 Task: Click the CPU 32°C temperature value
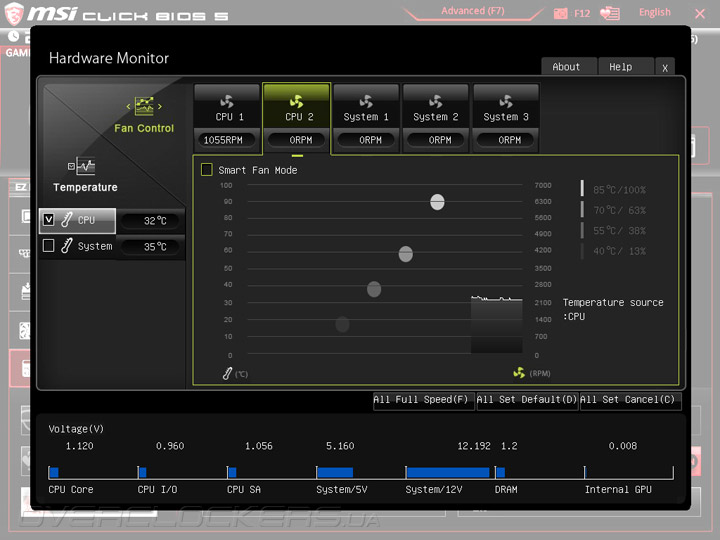152,221
